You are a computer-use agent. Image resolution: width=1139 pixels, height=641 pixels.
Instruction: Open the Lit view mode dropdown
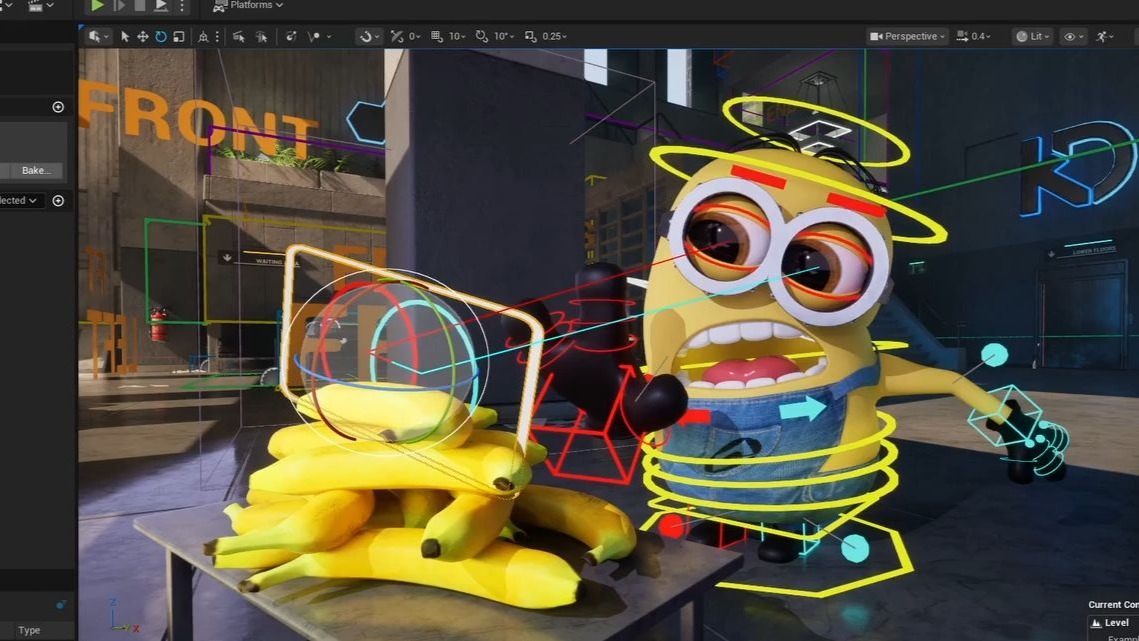pos(1031,36)
